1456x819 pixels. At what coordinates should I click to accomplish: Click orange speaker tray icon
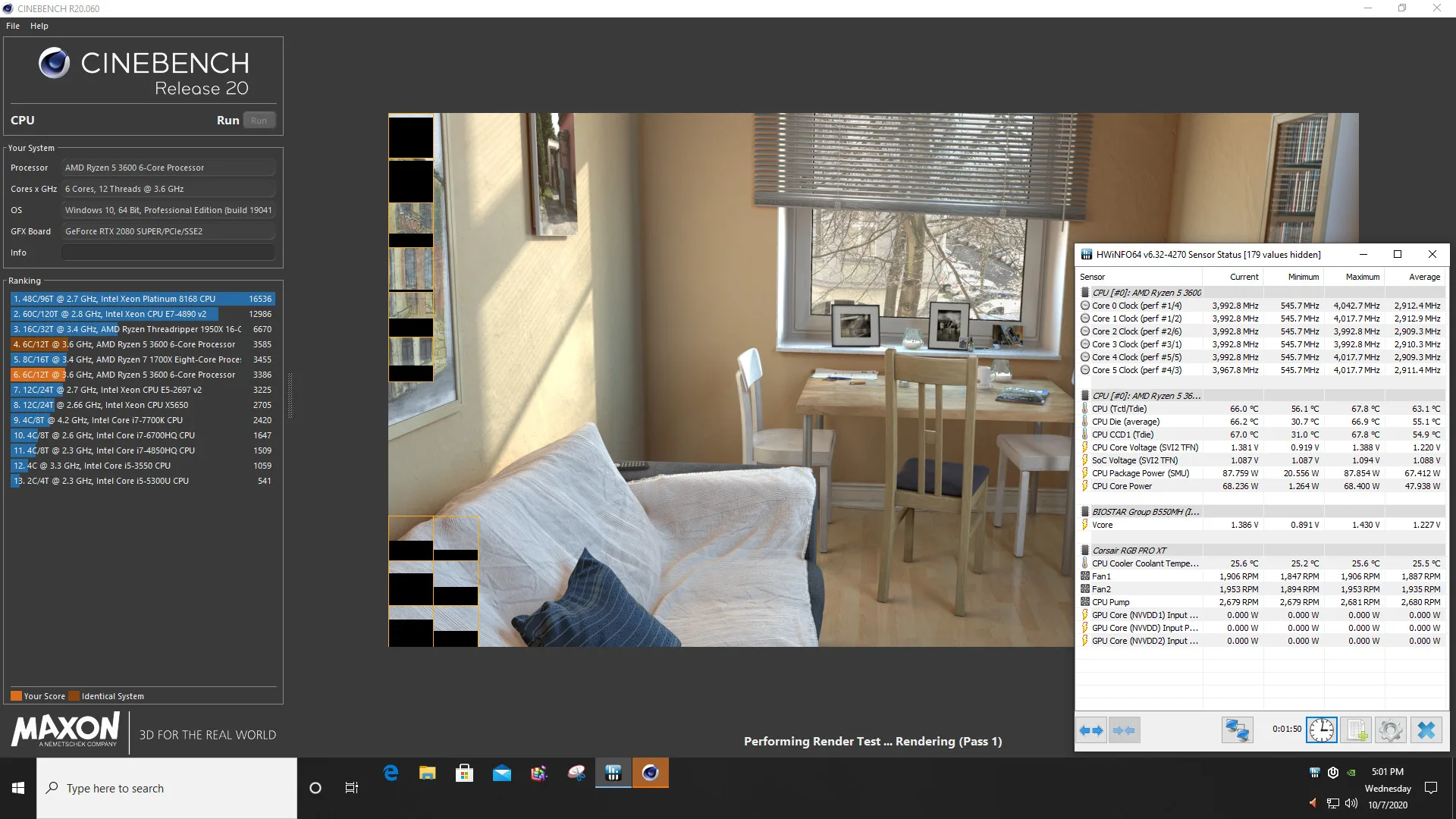(x=1313, y=803)
